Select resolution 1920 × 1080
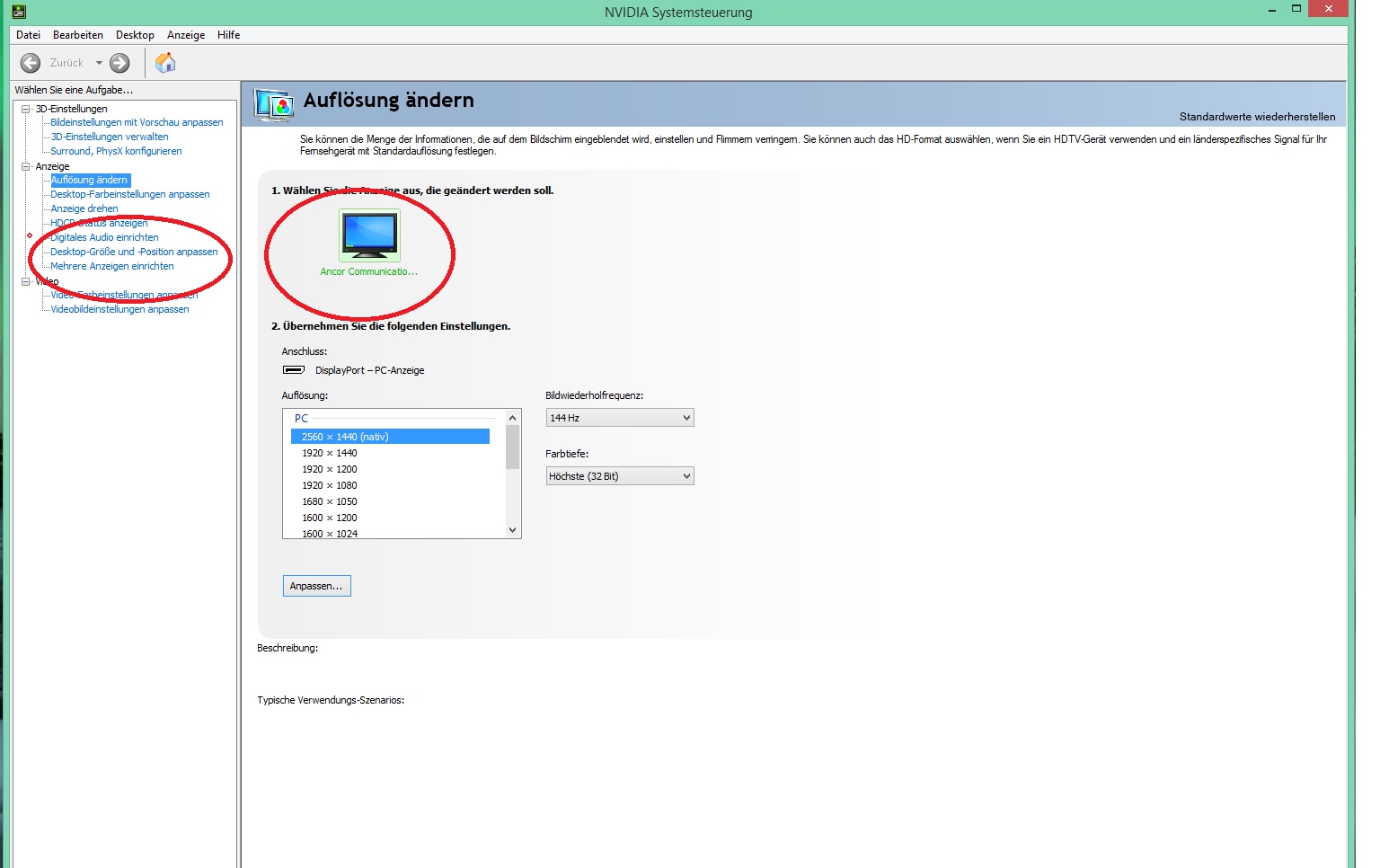 [x=329, y=485]
